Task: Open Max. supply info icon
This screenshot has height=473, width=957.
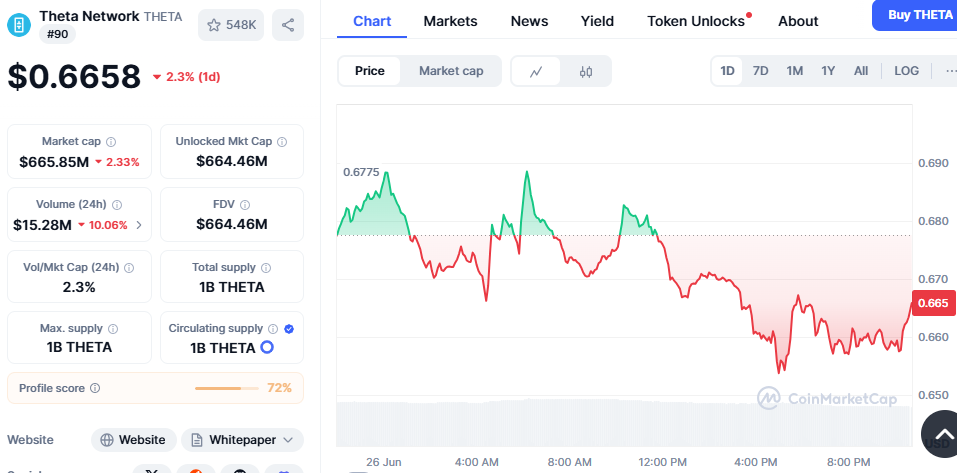Action: click(x=114, y=328)
